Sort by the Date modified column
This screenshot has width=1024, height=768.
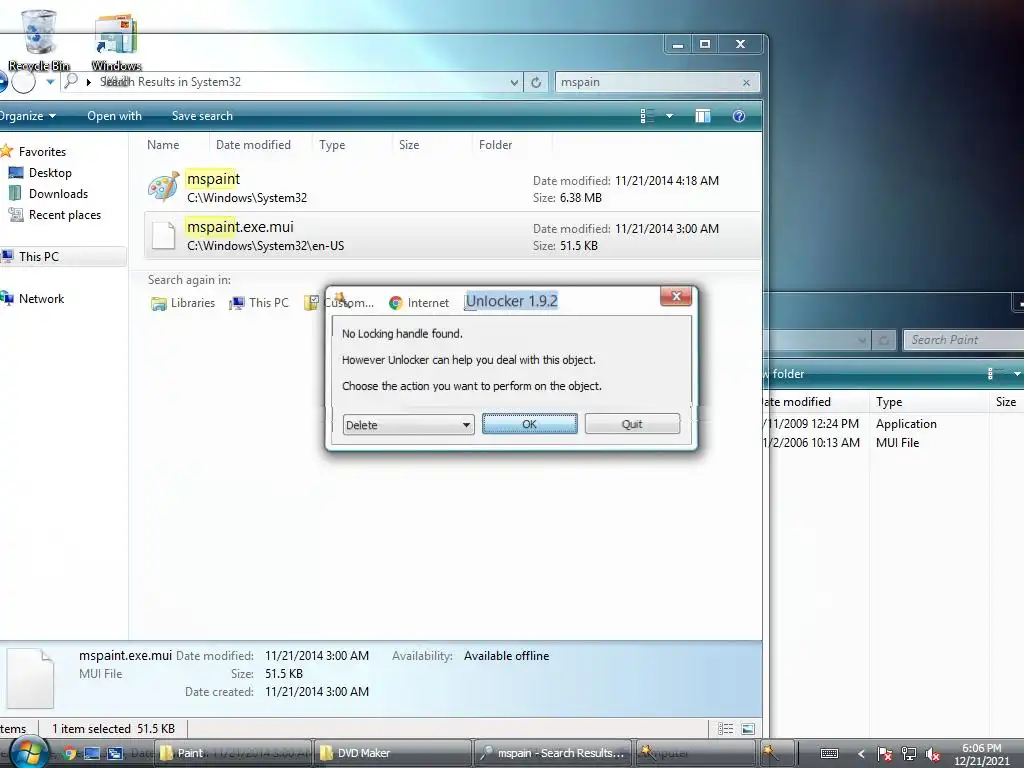(253, 145)
